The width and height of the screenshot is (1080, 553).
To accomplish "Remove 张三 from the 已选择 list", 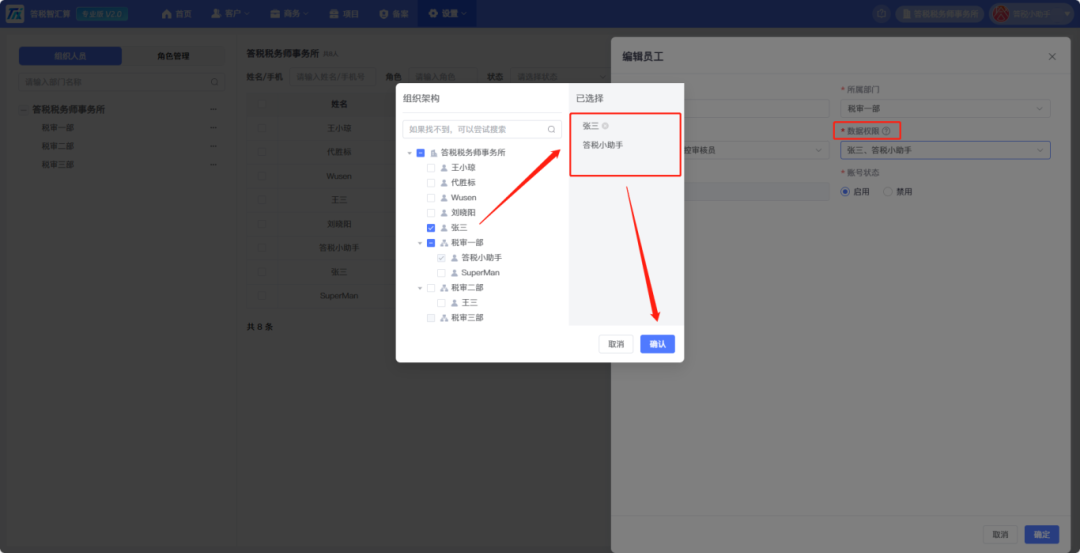I will point(605,126).
